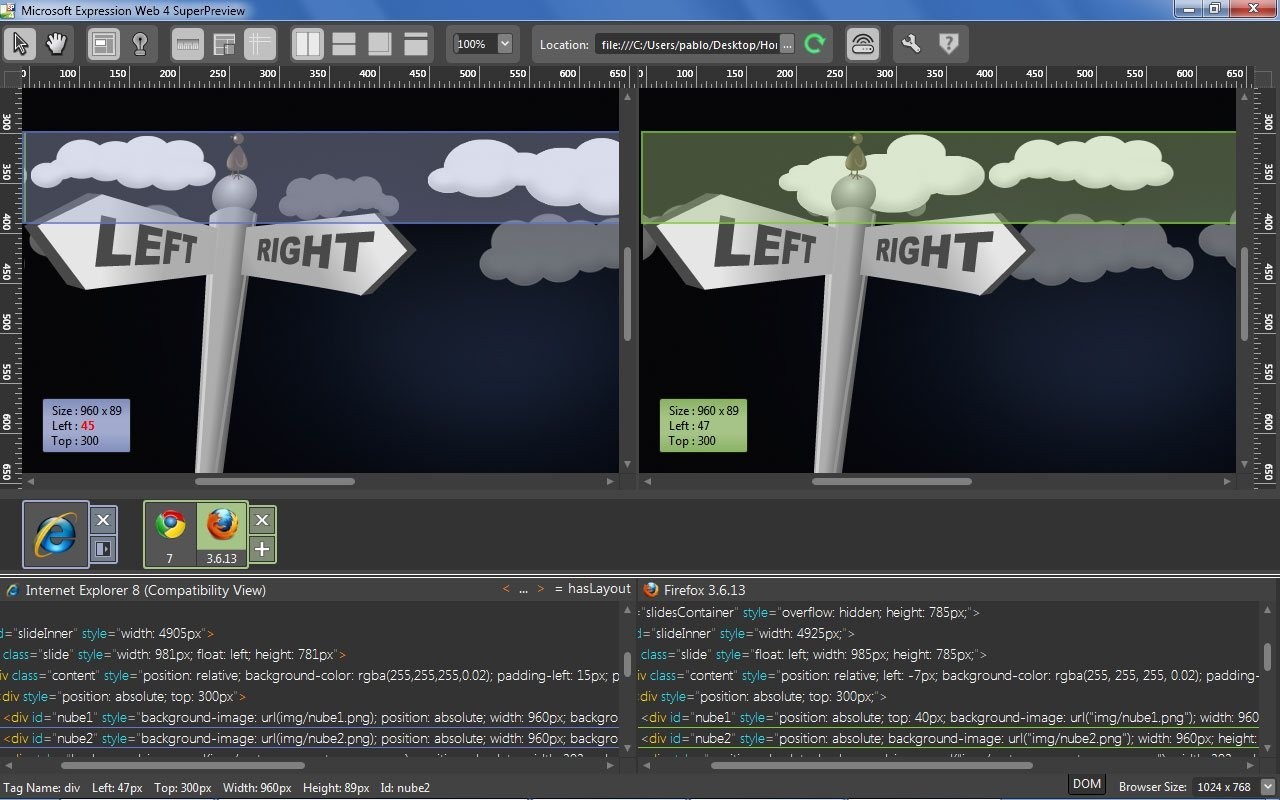Image resolution: width=1280 pixels, height=800 pixels.
Task: Click the right preview scroll-right arrow
Action: [1228, 481]
